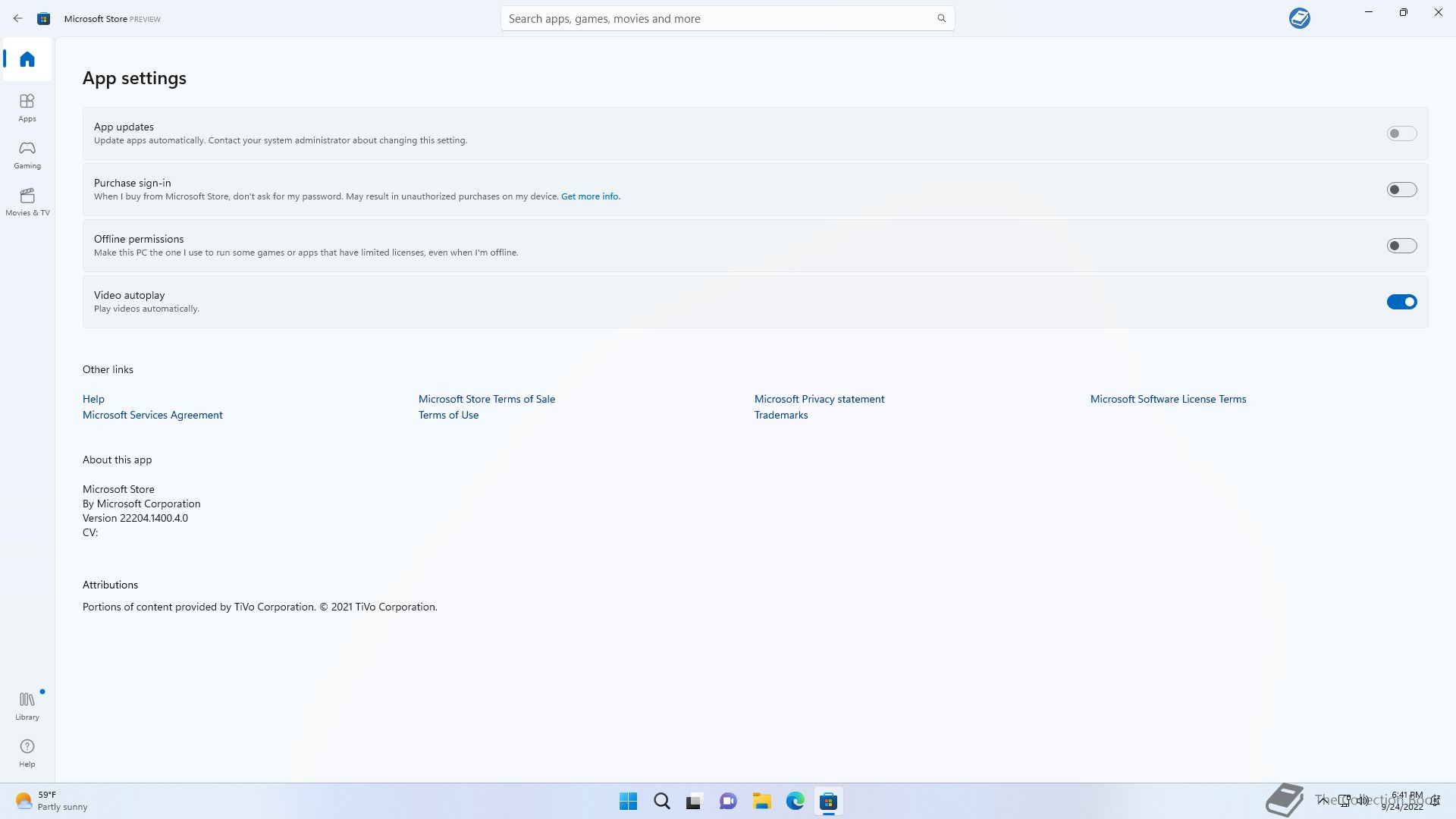The image size is (1456, 819).
Task: Open File Explorer on taskbar
Action: (761, 801)
